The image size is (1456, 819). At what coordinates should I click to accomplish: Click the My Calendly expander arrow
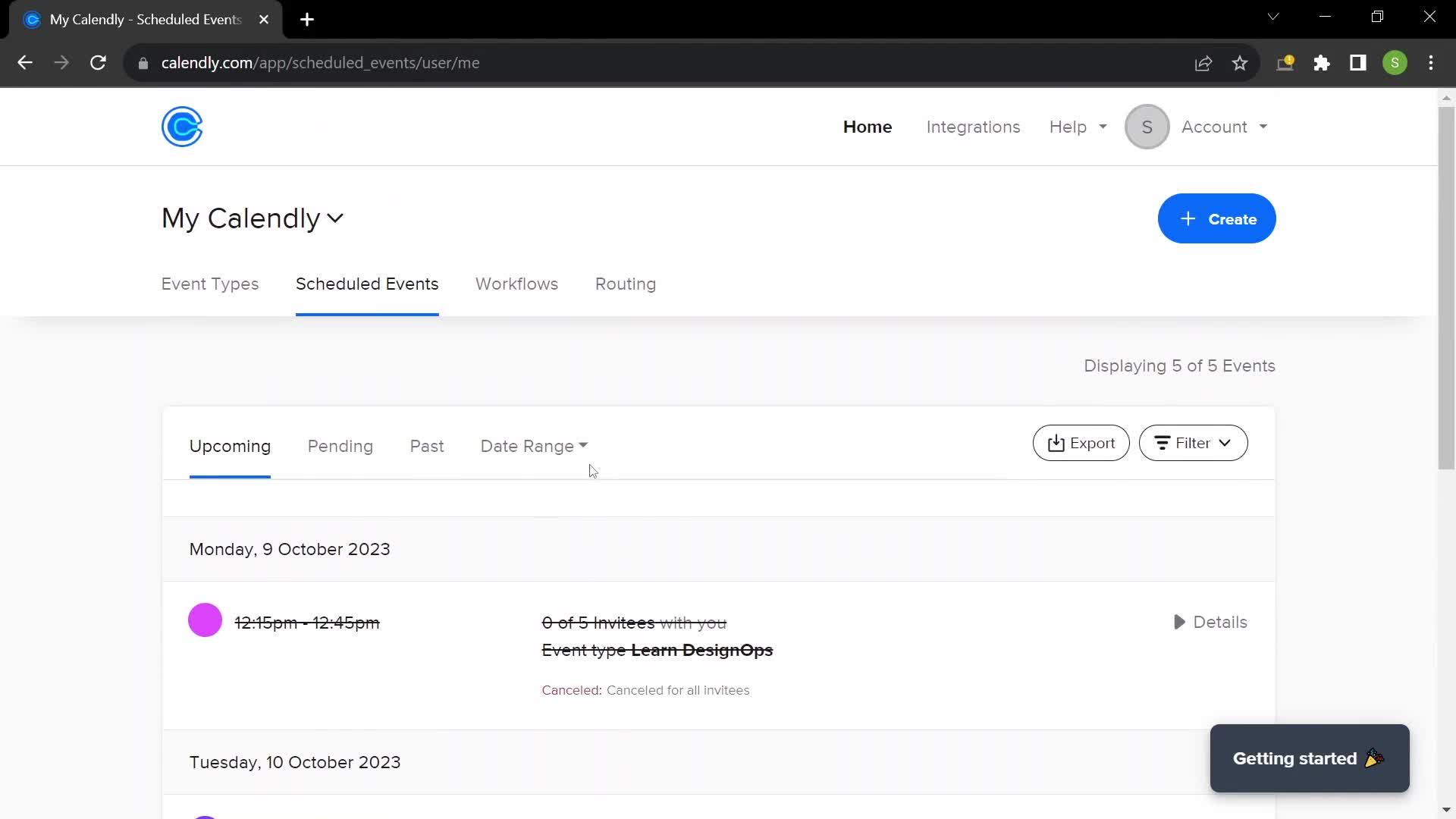pyautogui.click(x=337, y=218)
